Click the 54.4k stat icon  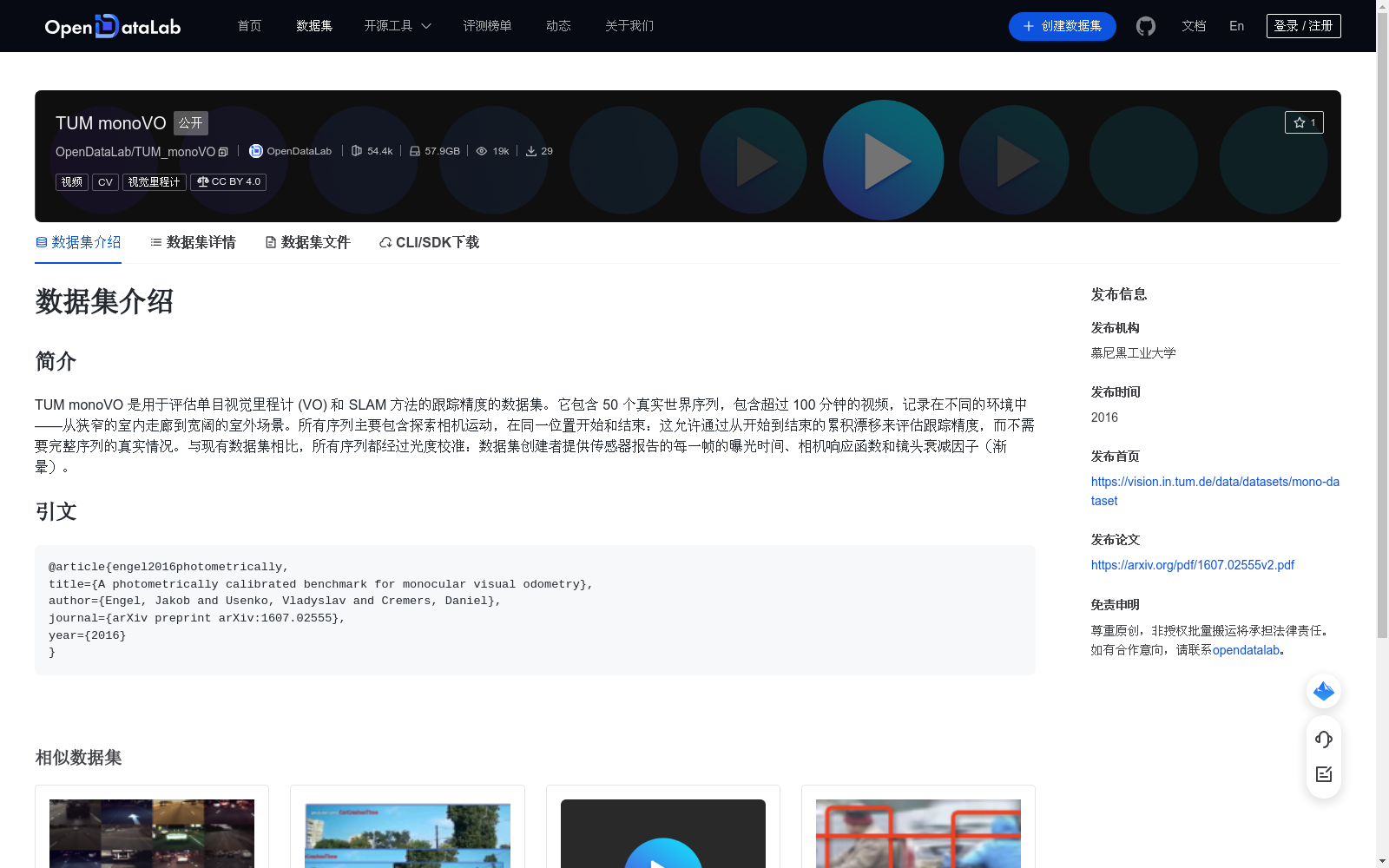pyautogui.click(x=357, y=151)
